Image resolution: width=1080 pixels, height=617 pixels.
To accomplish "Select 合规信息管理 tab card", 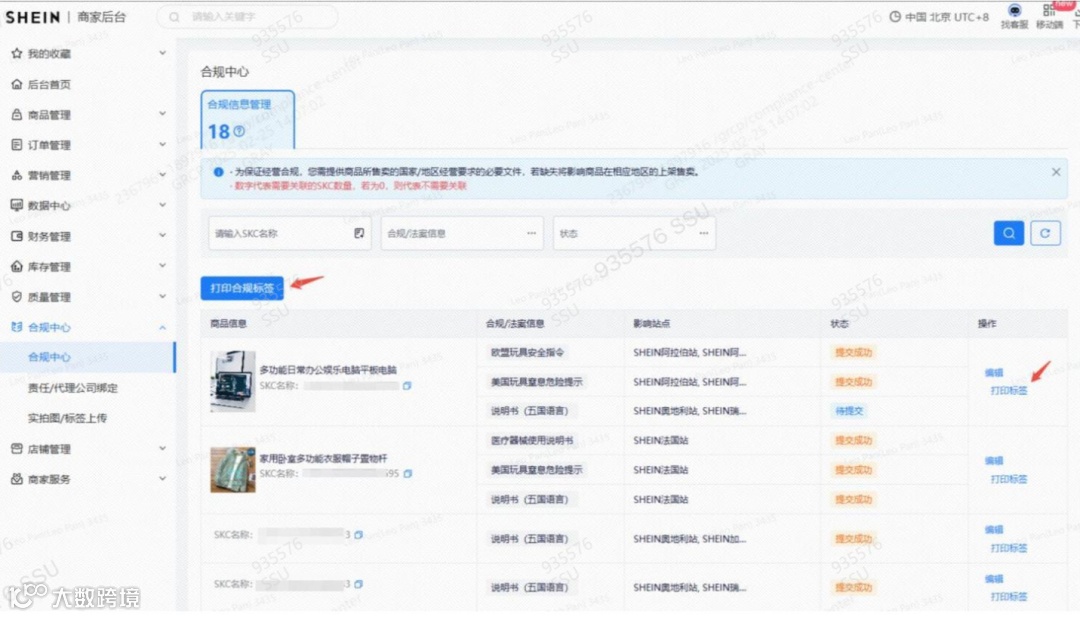I will click(x=248, y=120).
